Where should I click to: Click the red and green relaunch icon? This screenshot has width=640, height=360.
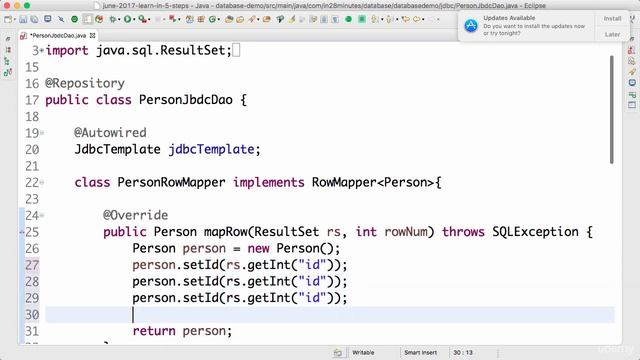pyautogui.click(x=173, y=19)
